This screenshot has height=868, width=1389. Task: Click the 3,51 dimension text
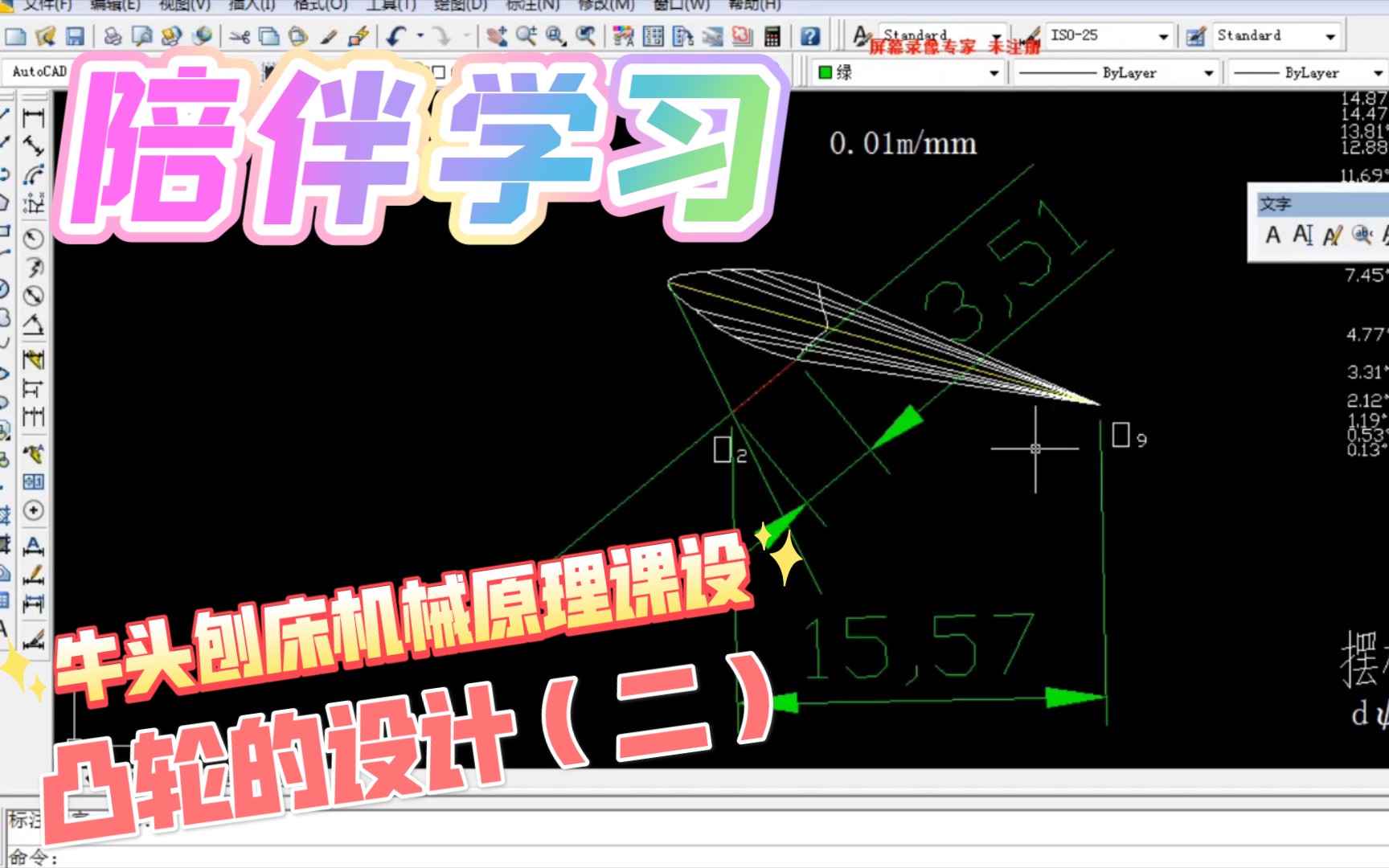coord(1005,272)
